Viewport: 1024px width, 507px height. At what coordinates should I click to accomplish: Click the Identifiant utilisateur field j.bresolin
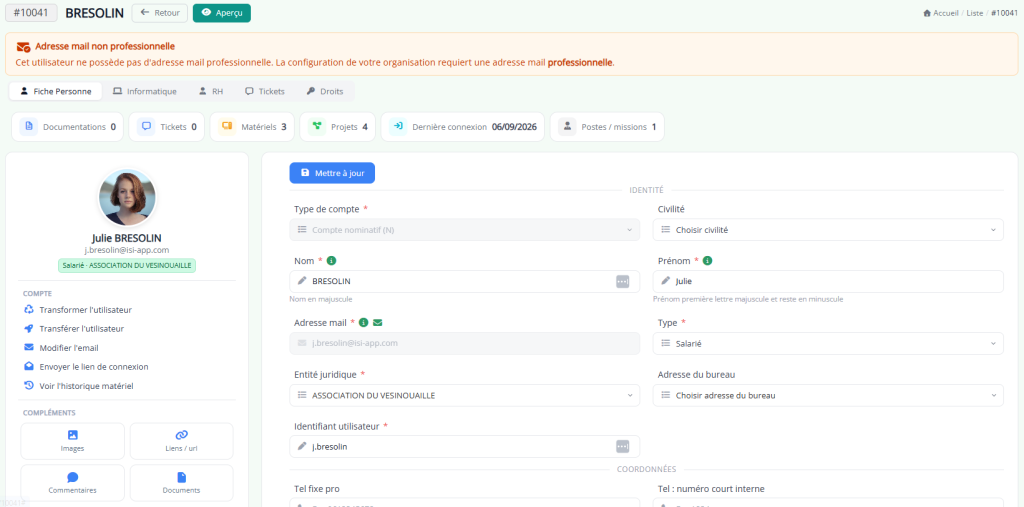465,446
